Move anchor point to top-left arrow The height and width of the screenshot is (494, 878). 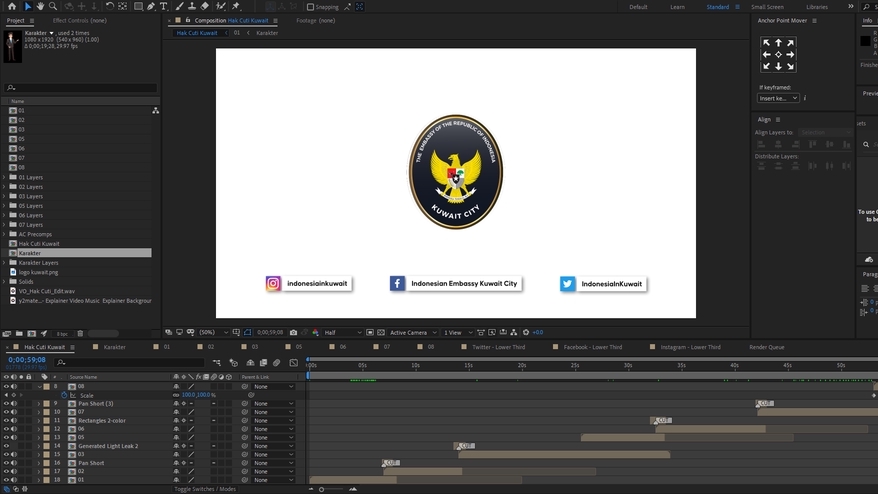[x=766, y=43]
